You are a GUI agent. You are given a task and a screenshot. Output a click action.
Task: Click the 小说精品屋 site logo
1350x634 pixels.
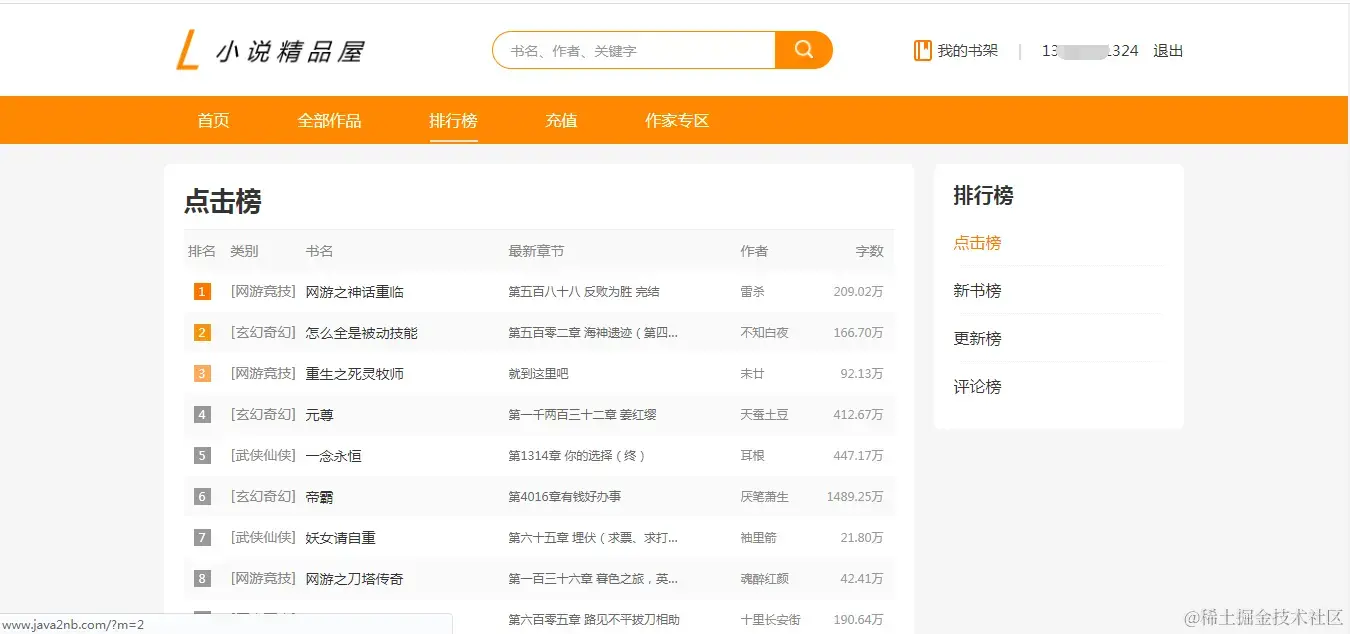[x=270, y=51]
